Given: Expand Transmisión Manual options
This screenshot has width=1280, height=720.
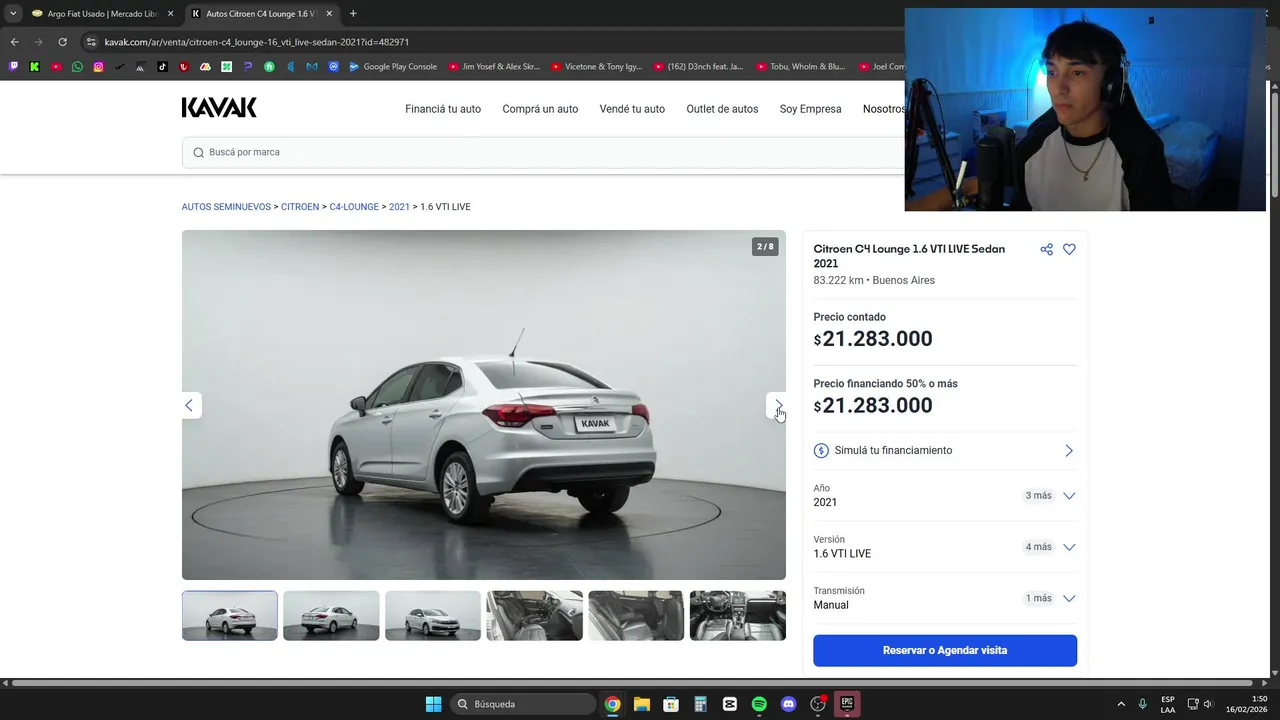Looking at the screenshot, I should pyautogui.click(x=1069, y=598).
